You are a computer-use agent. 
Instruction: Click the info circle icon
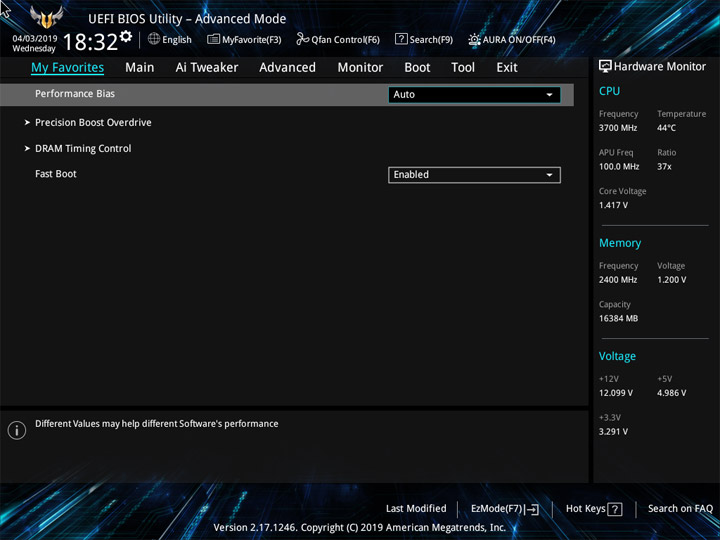(17, 430)
